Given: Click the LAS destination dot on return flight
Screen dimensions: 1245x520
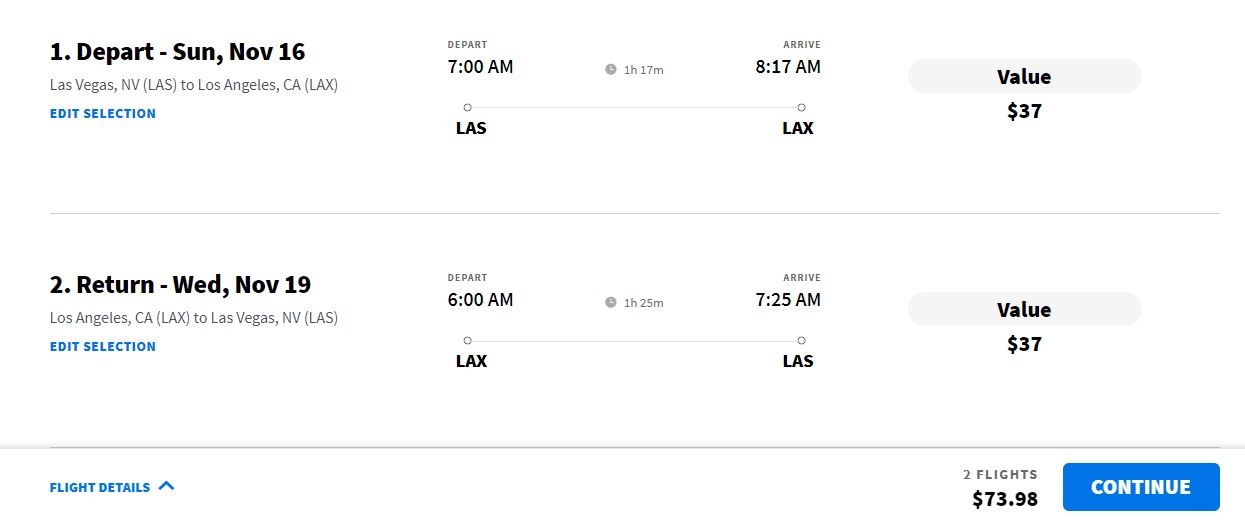Looking at the screenshot, I should click(x=801, y=340).
